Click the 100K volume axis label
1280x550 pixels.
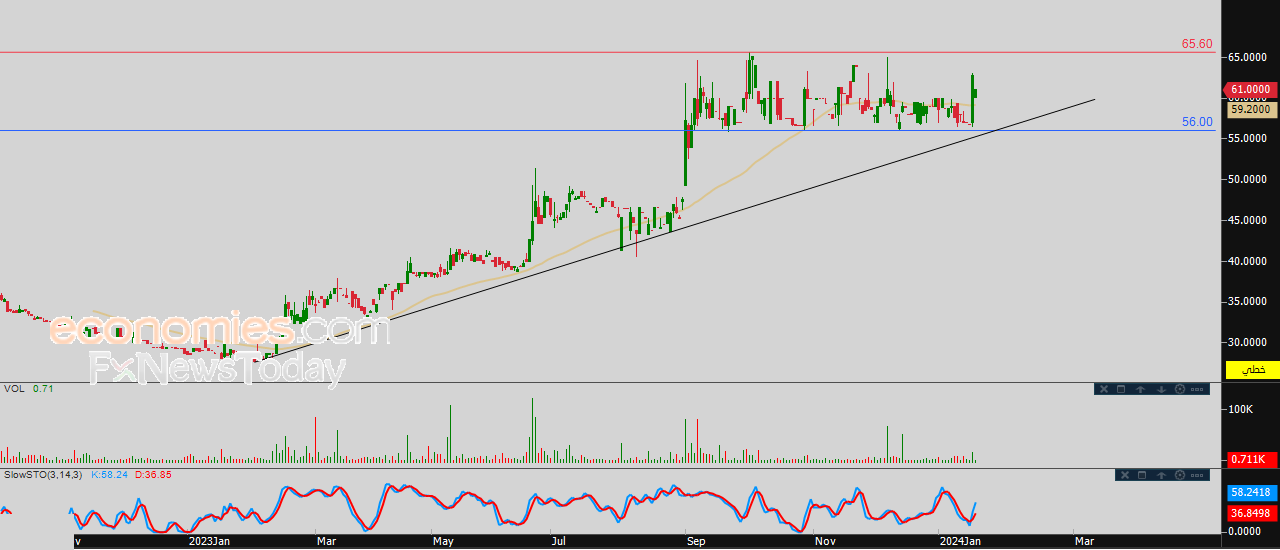pyautogui.click(x=1242, y=409)
